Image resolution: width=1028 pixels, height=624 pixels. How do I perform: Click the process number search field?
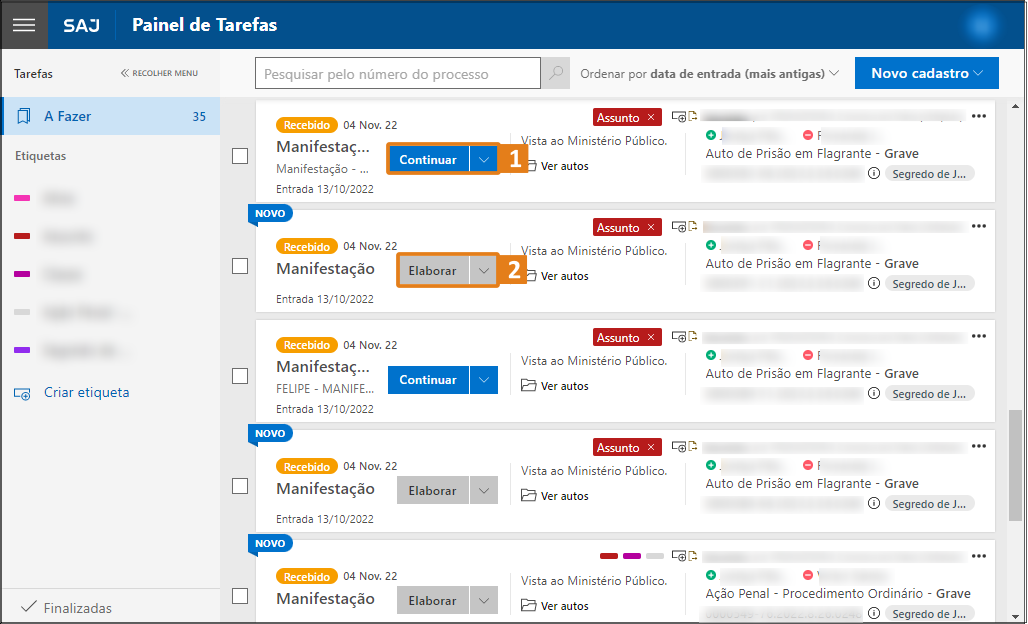398,74
